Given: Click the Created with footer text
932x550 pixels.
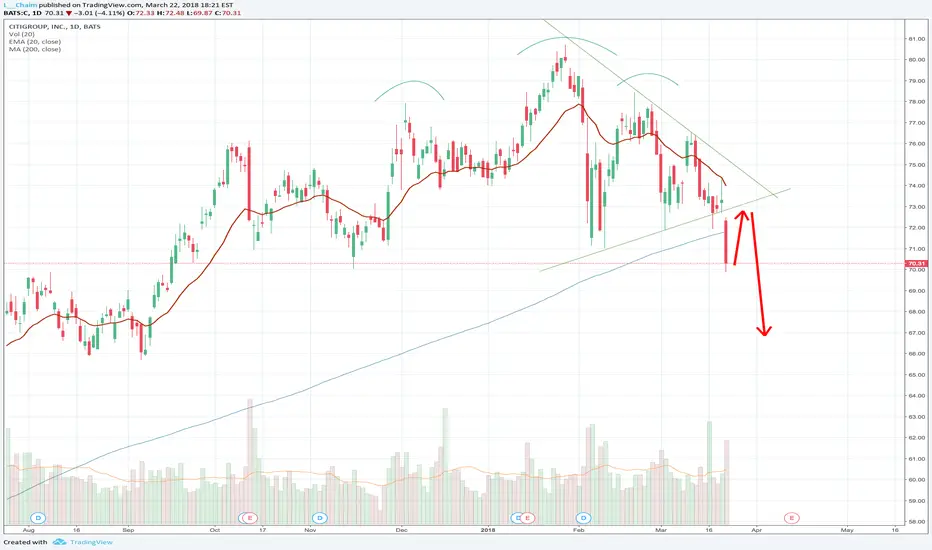Looking at the screenshot, I should point(25,542).
